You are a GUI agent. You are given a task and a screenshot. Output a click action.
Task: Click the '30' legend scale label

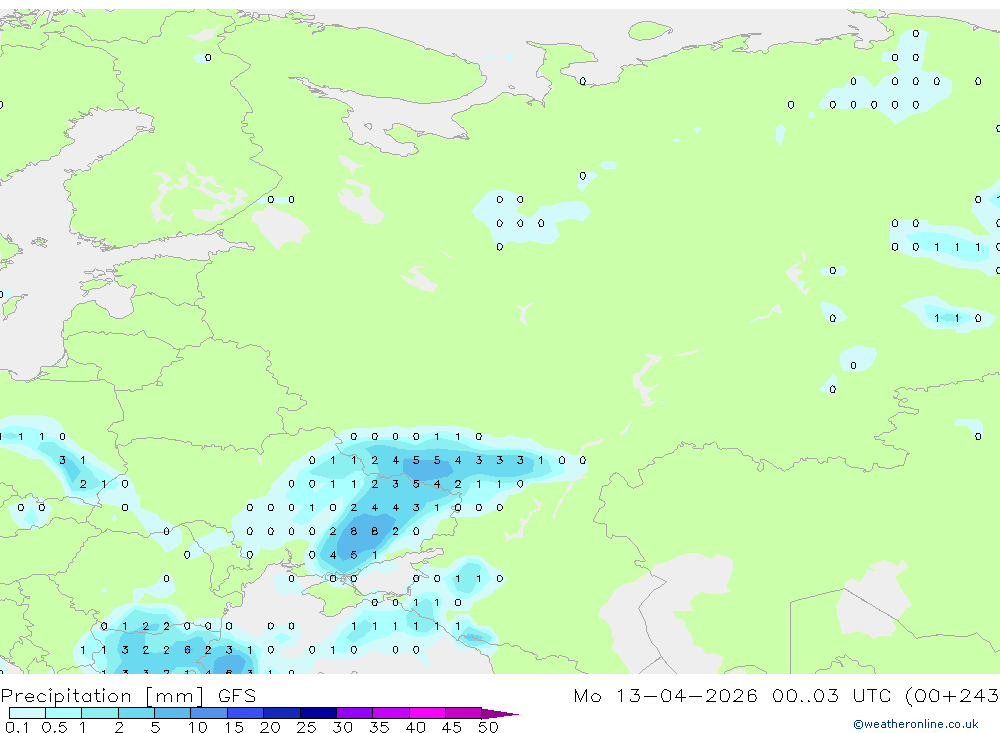tap(342, 727)
